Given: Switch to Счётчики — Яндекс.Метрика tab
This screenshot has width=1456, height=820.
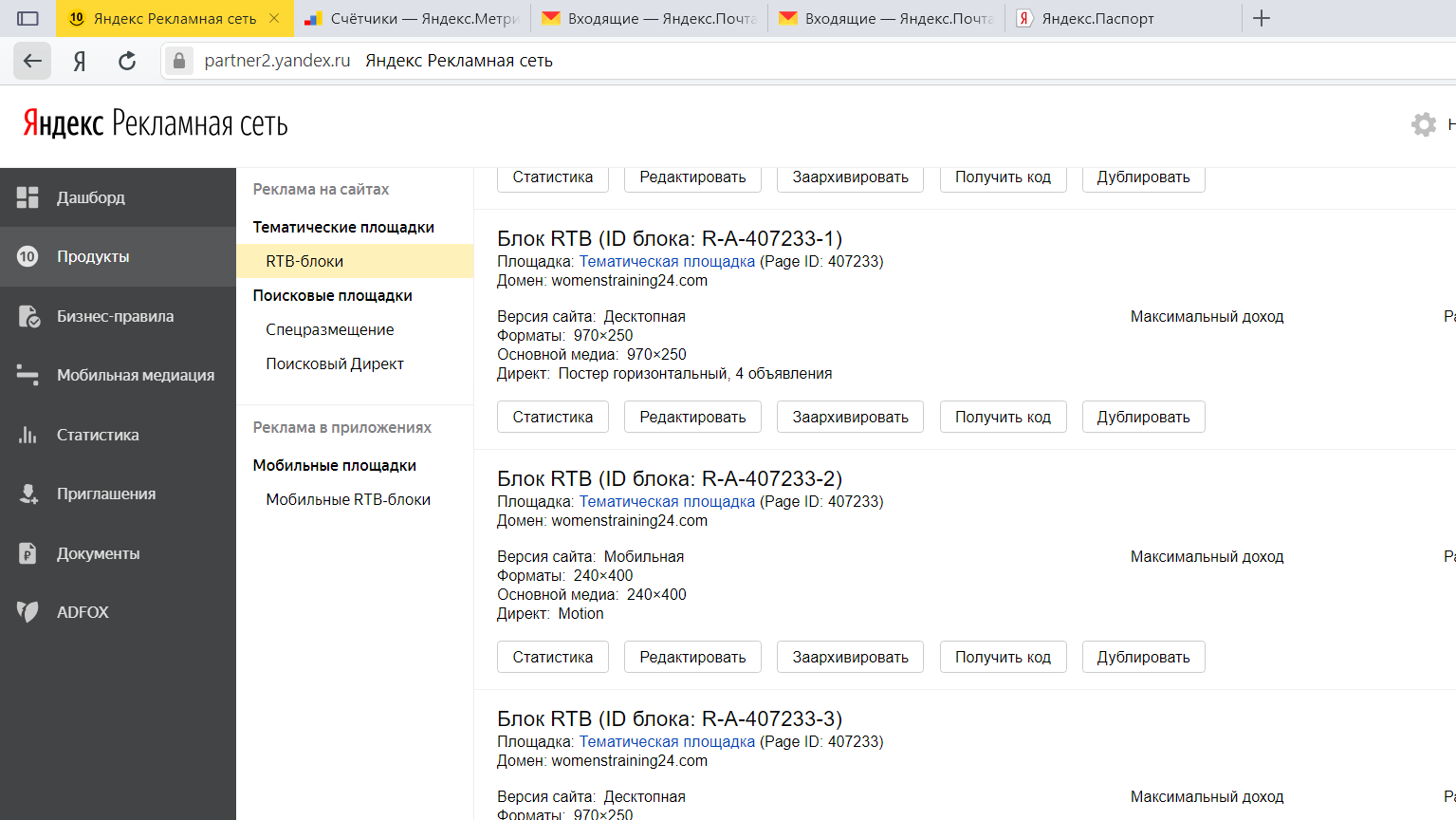Looking at the screenshot, I should pyautogui.click(x=412, y=18).
